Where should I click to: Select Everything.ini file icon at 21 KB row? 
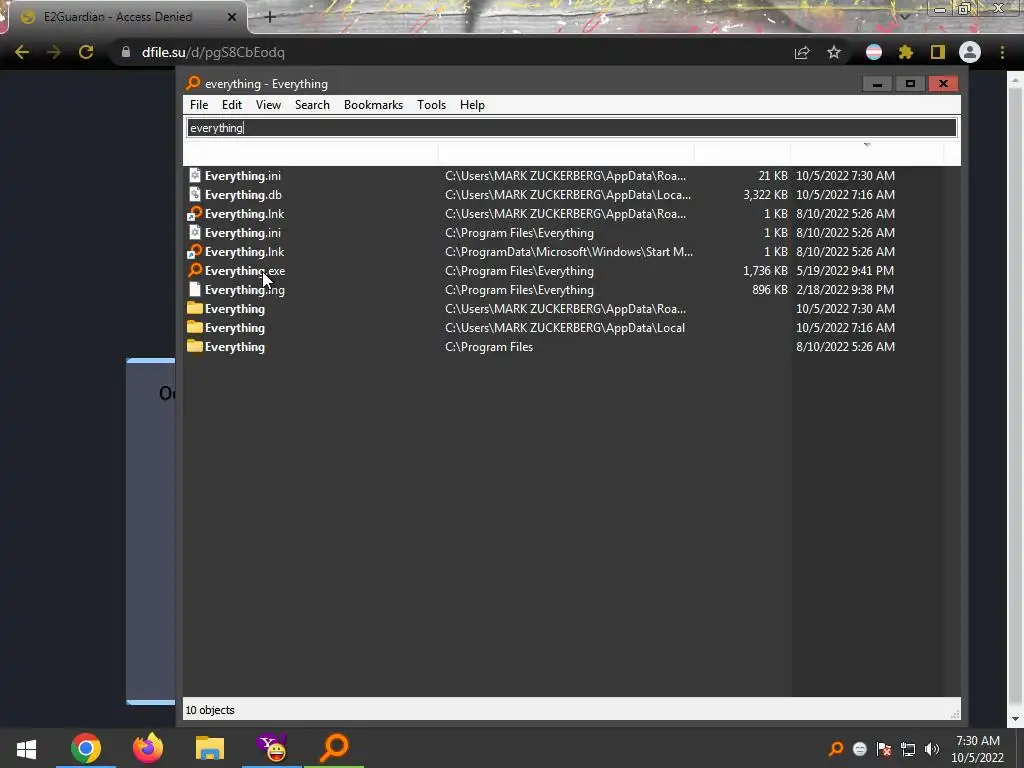tap(195, 175)
